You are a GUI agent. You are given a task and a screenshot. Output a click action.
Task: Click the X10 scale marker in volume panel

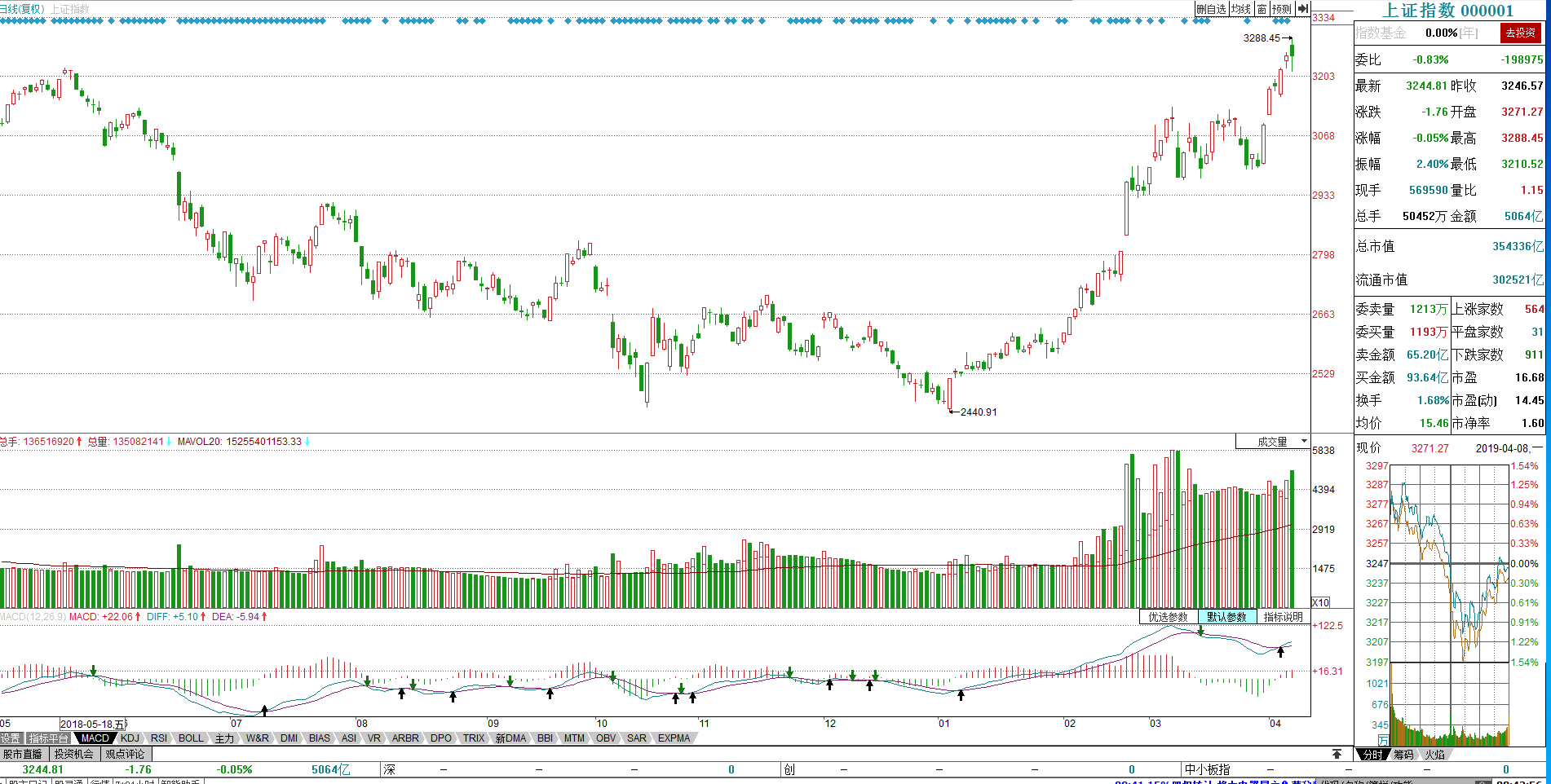[1321, 602]
